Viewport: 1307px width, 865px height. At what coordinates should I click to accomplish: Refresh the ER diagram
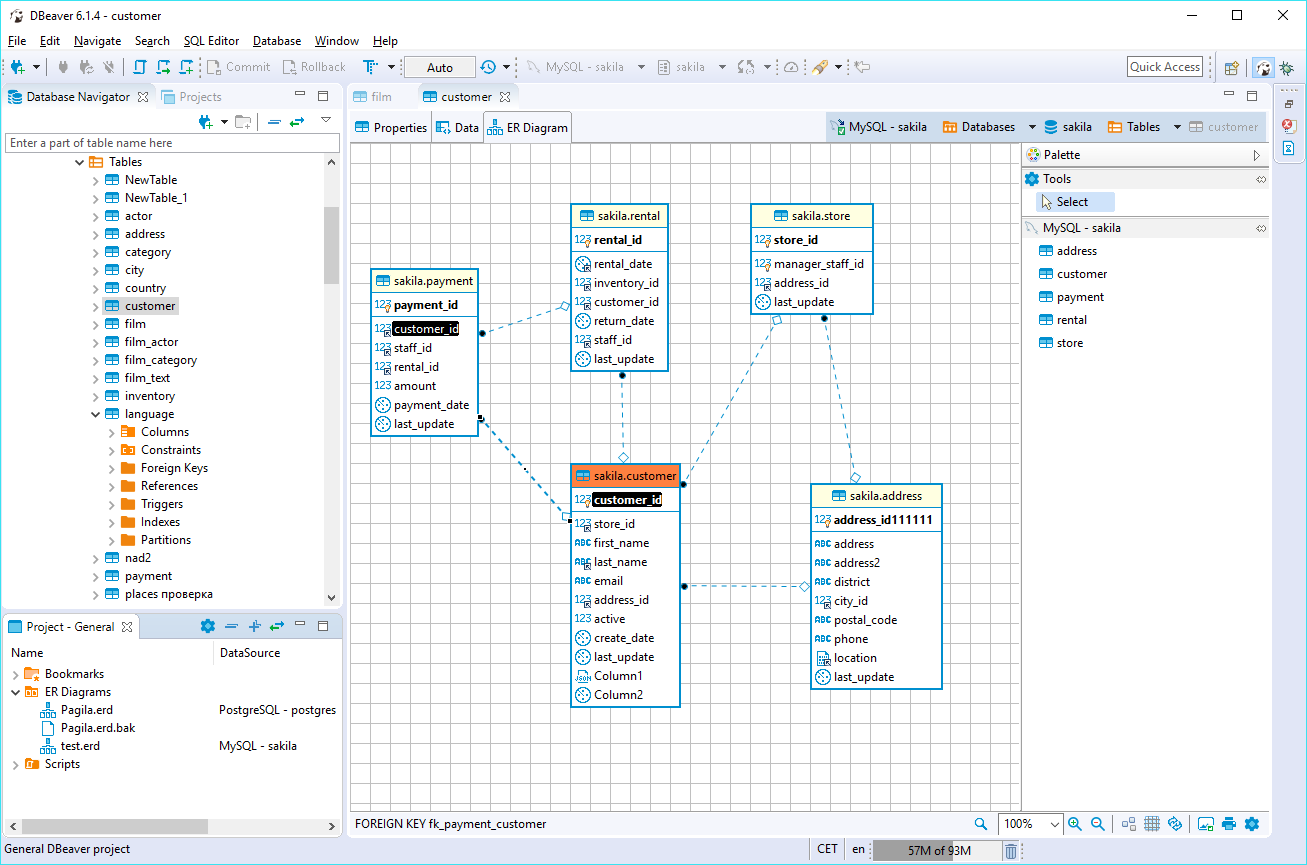coord(1176,823)
